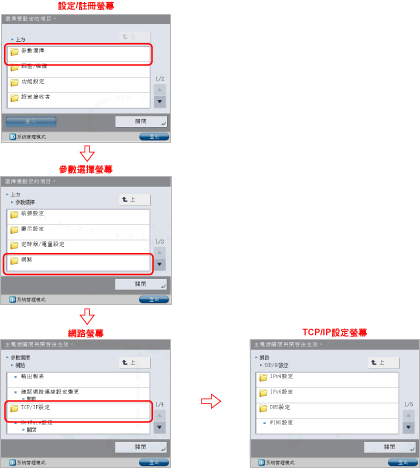Open the IPv6設定 folder
The width and height of the screenshot is (420, 468).
(327, 395)
